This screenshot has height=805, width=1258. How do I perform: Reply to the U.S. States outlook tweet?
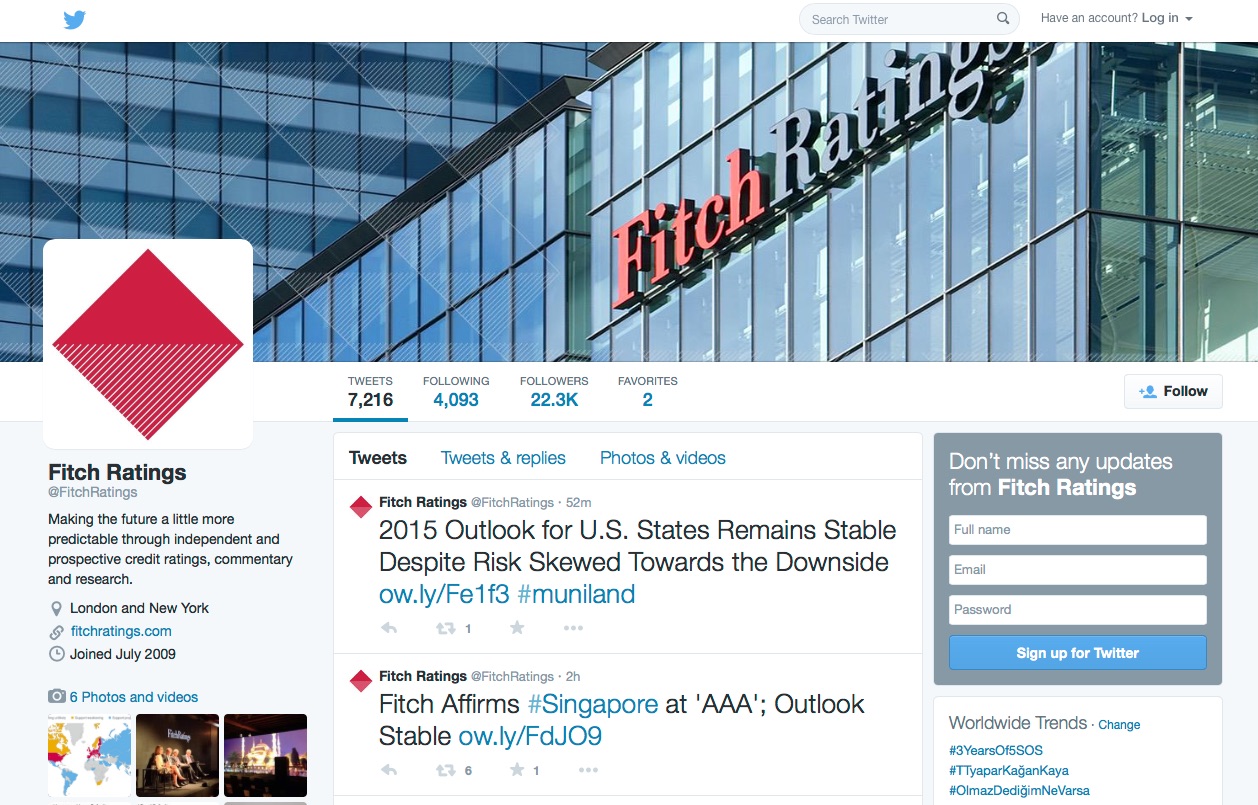[x=390, y=628]
